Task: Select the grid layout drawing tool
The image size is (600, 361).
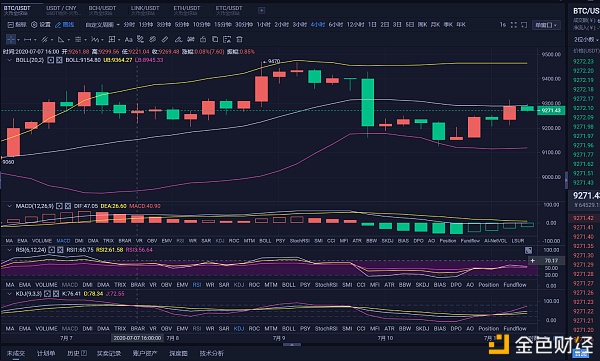Action: (112, 39)
